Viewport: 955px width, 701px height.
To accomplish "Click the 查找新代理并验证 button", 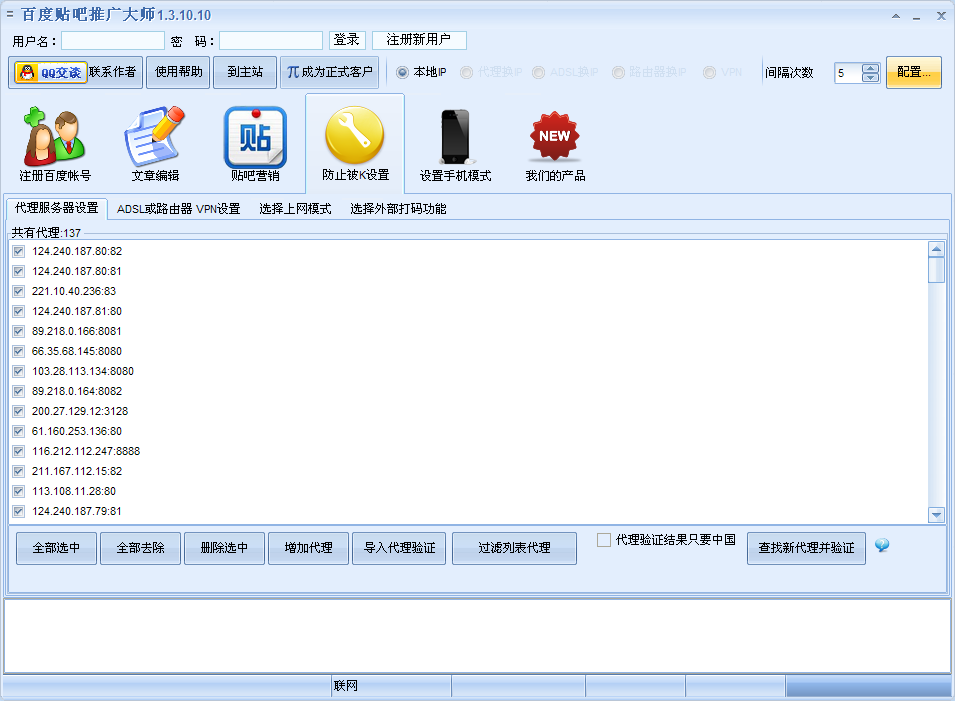I will coord(806,548).
